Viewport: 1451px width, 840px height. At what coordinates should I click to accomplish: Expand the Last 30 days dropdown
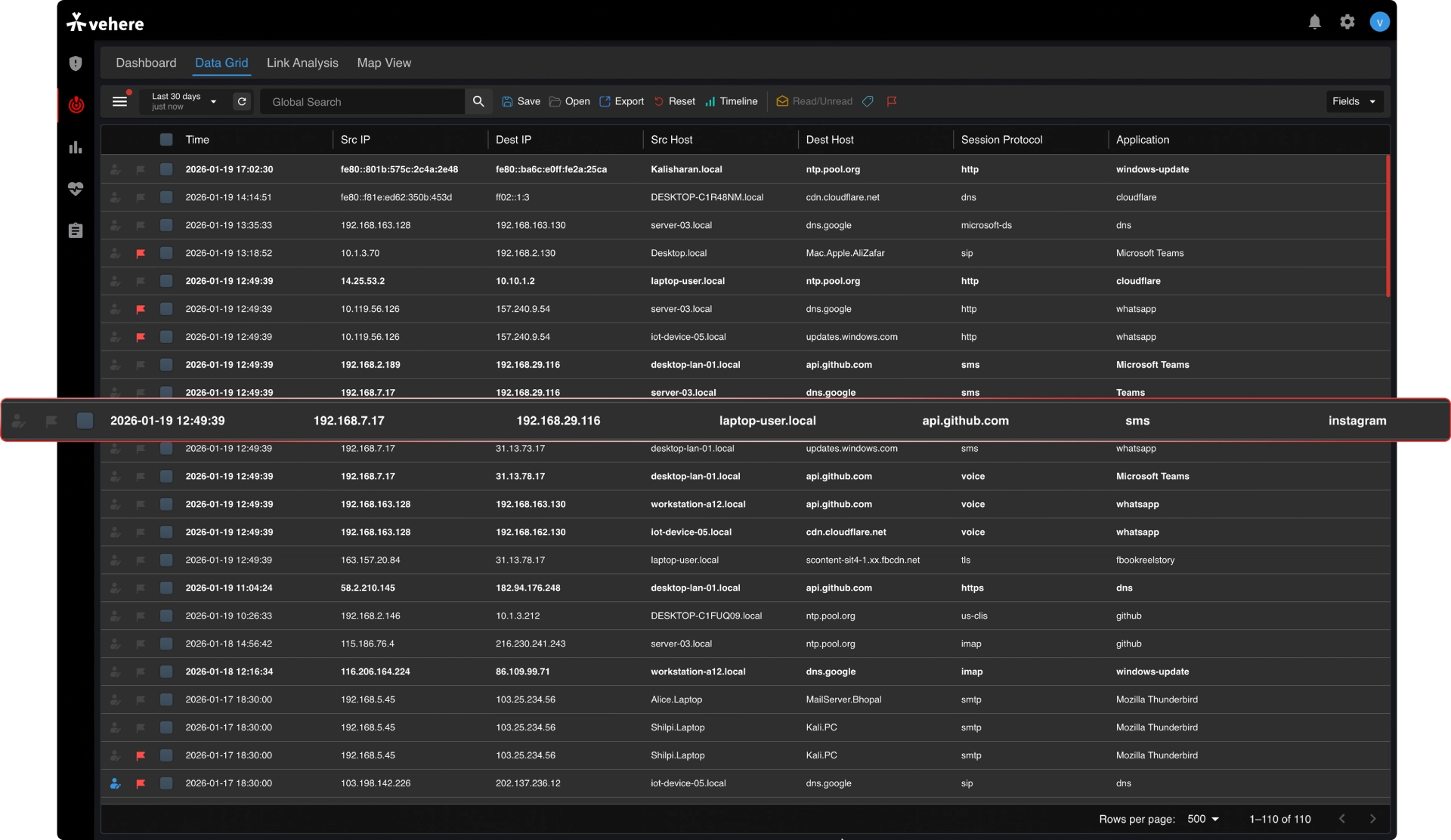point(184,101)
